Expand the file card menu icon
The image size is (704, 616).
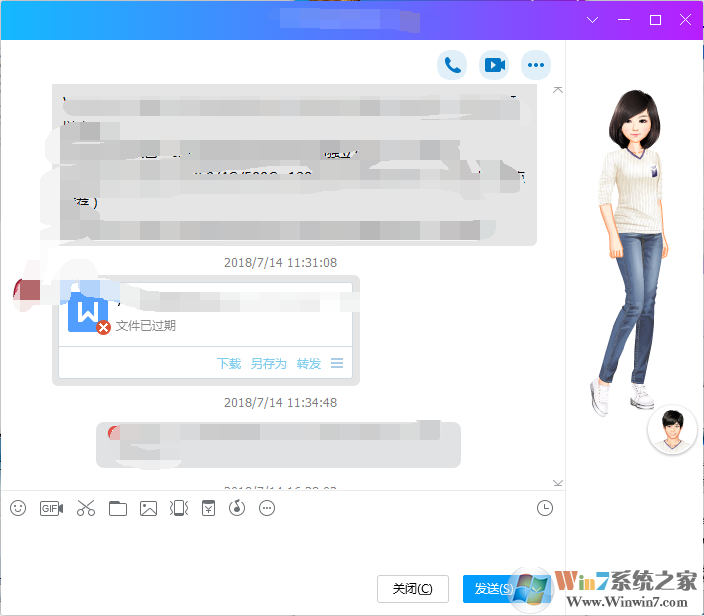337,363
